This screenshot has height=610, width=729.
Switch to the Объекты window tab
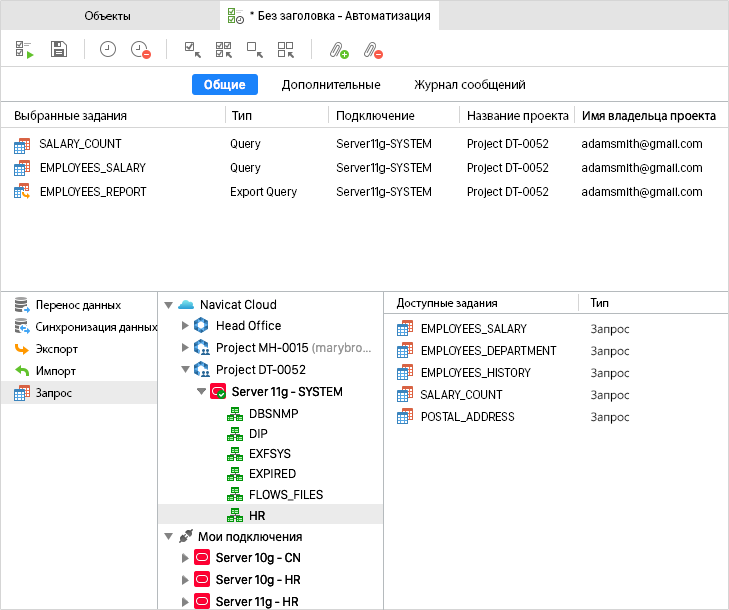107,16
